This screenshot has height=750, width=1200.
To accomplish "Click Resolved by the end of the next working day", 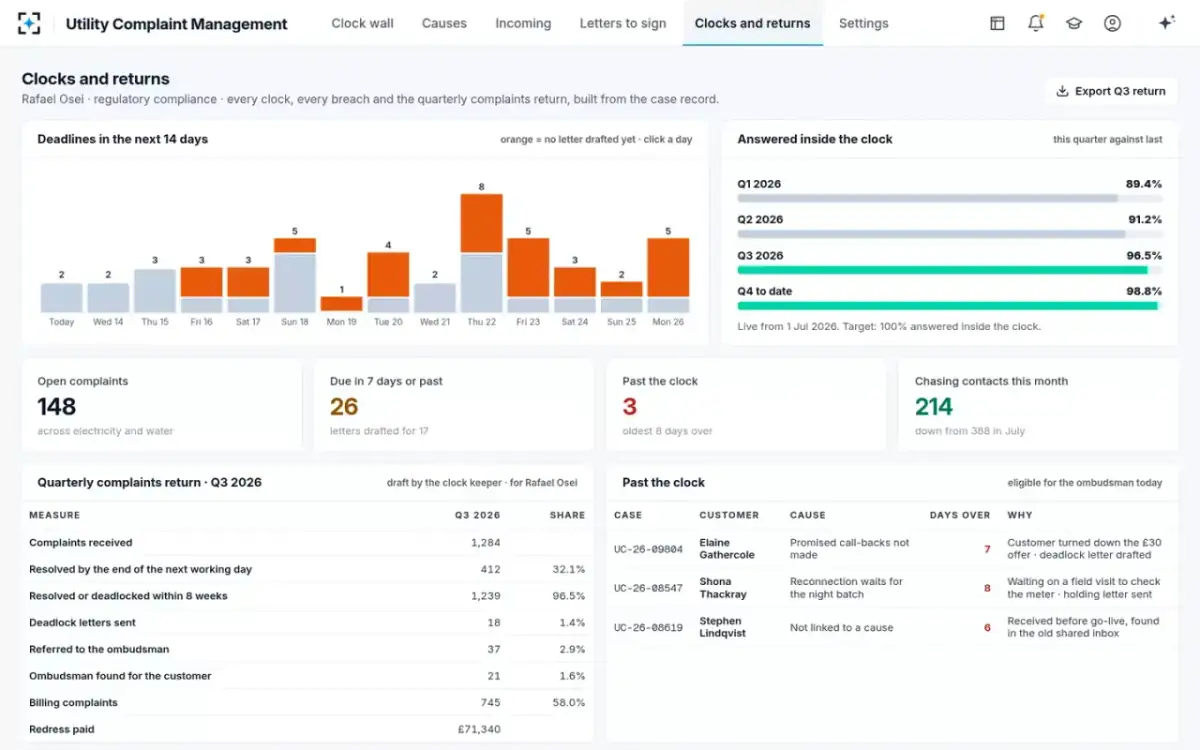I will [307, 569].
